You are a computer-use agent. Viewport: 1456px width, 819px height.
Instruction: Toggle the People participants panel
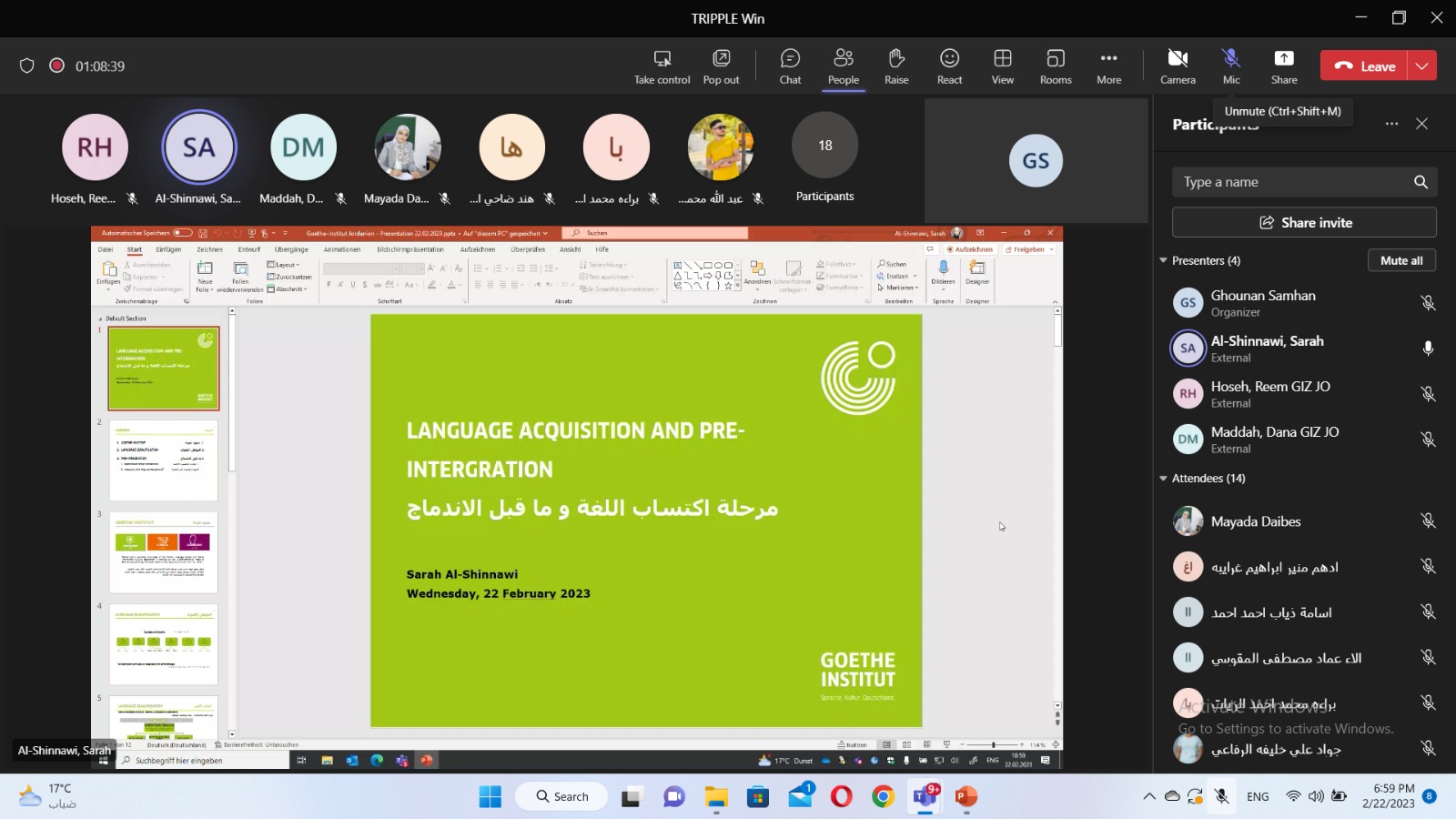pos(843,66)
